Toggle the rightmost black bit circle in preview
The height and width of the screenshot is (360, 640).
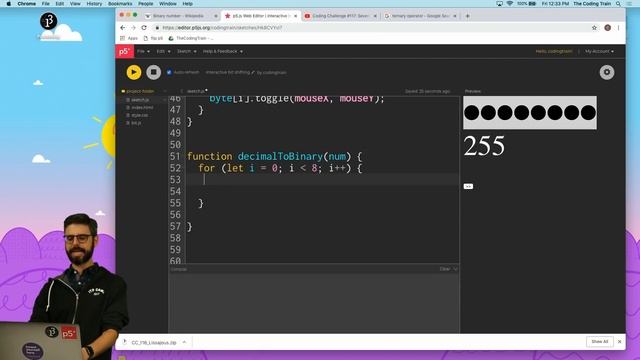tap(588, 113)
